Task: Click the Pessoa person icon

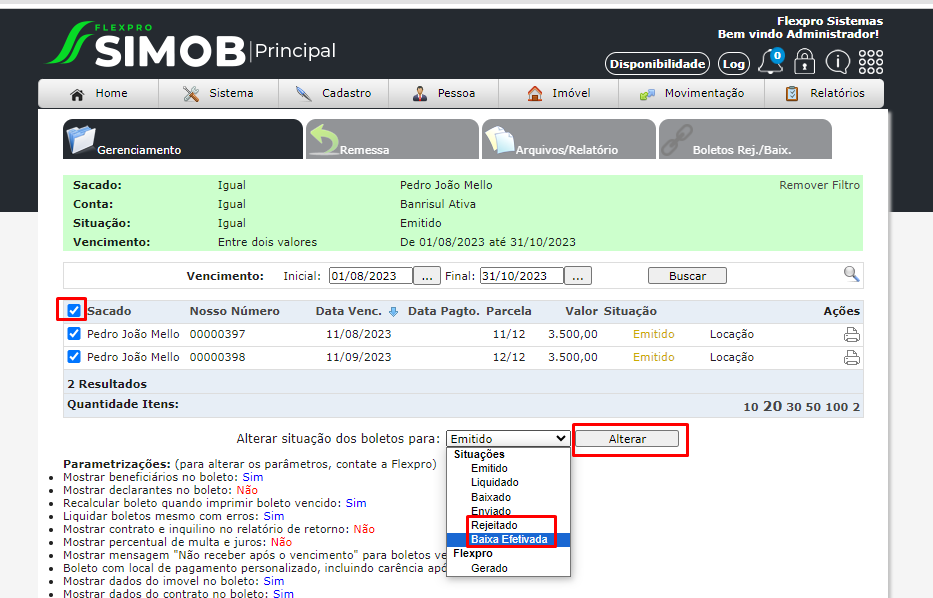Action: 420,93
